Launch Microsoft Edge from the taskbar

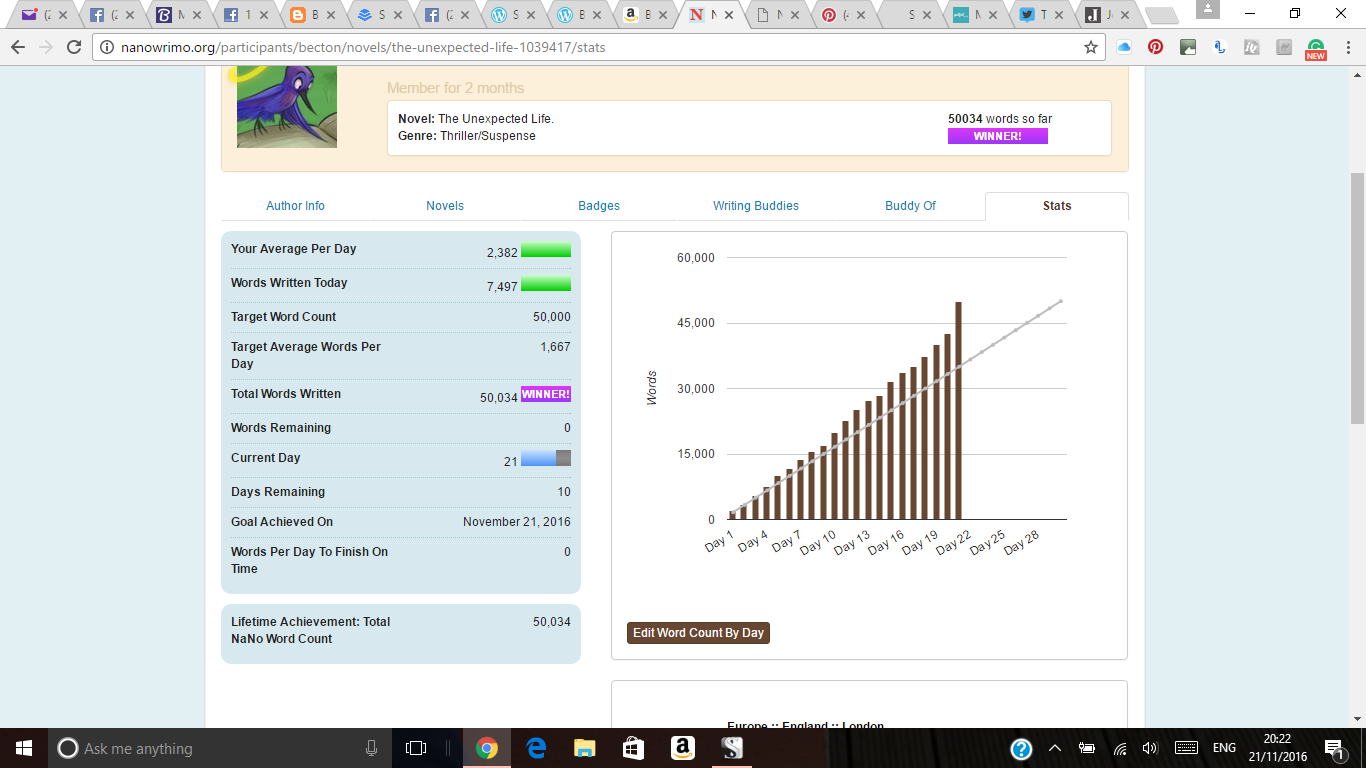(x=536, y=748)
